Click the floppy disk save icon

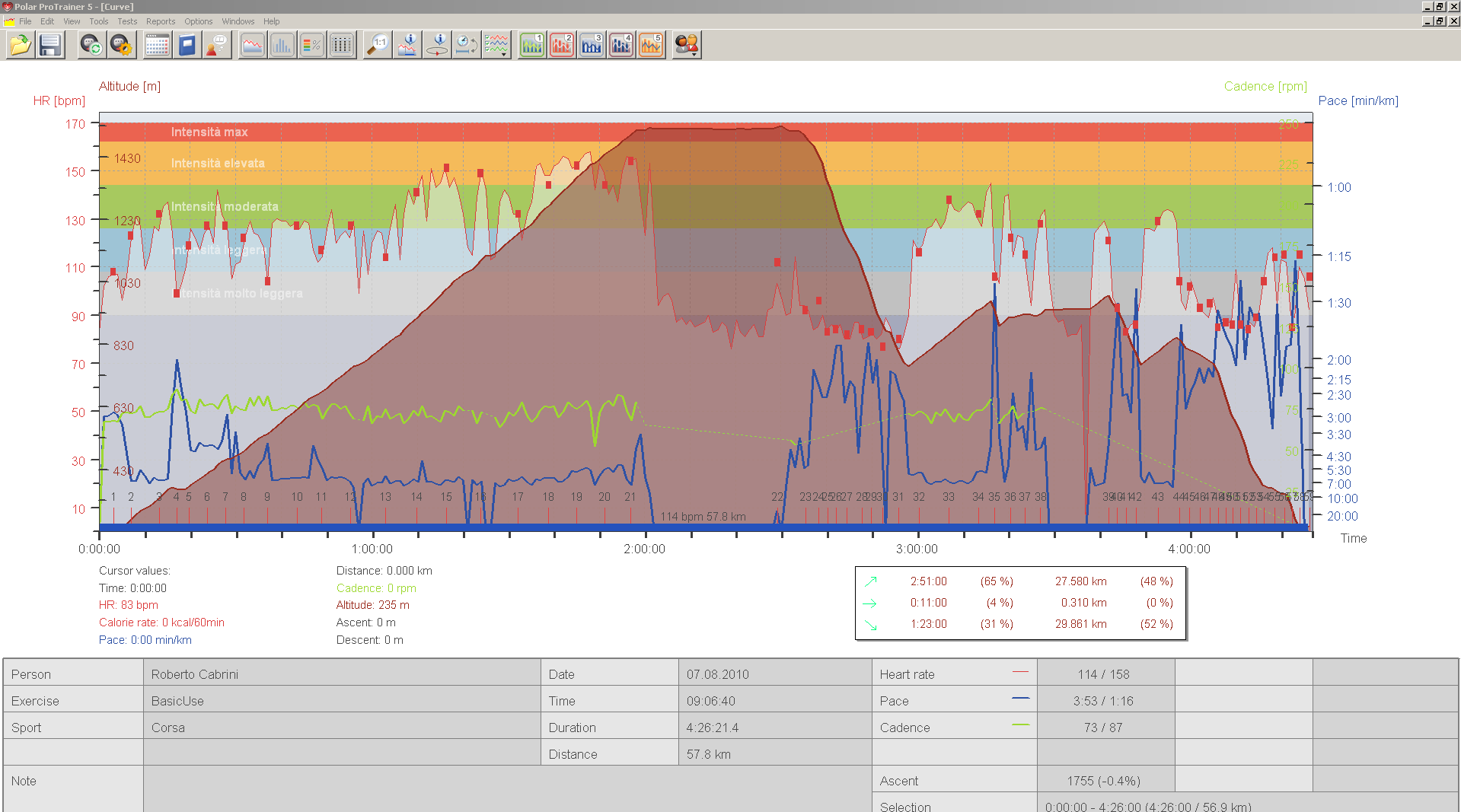pyautogui.click(x=50, y=46)
